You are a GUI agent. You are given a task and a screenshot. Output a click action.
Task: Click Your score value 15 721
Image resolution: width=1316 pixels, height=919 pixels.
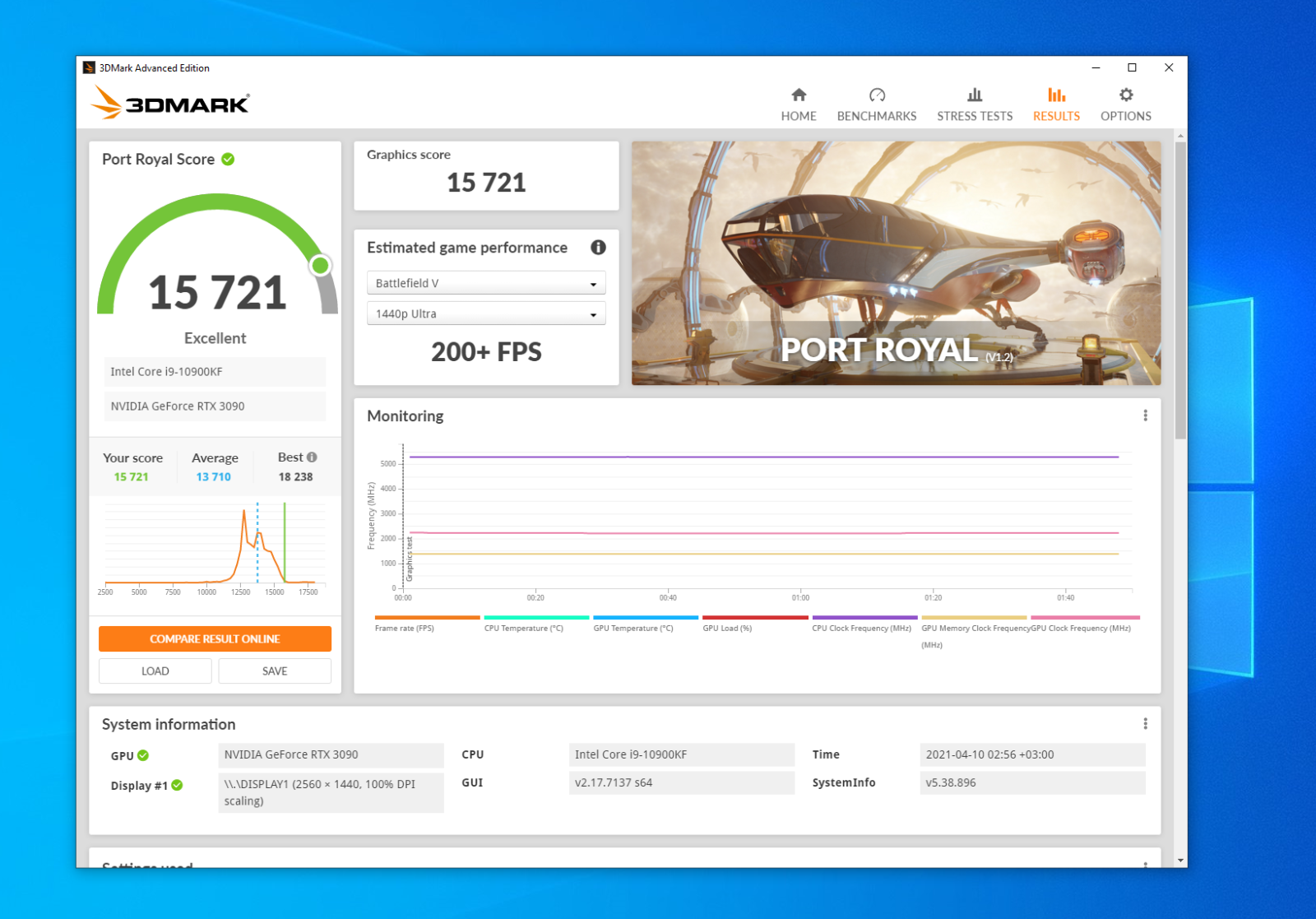(132, 476)
